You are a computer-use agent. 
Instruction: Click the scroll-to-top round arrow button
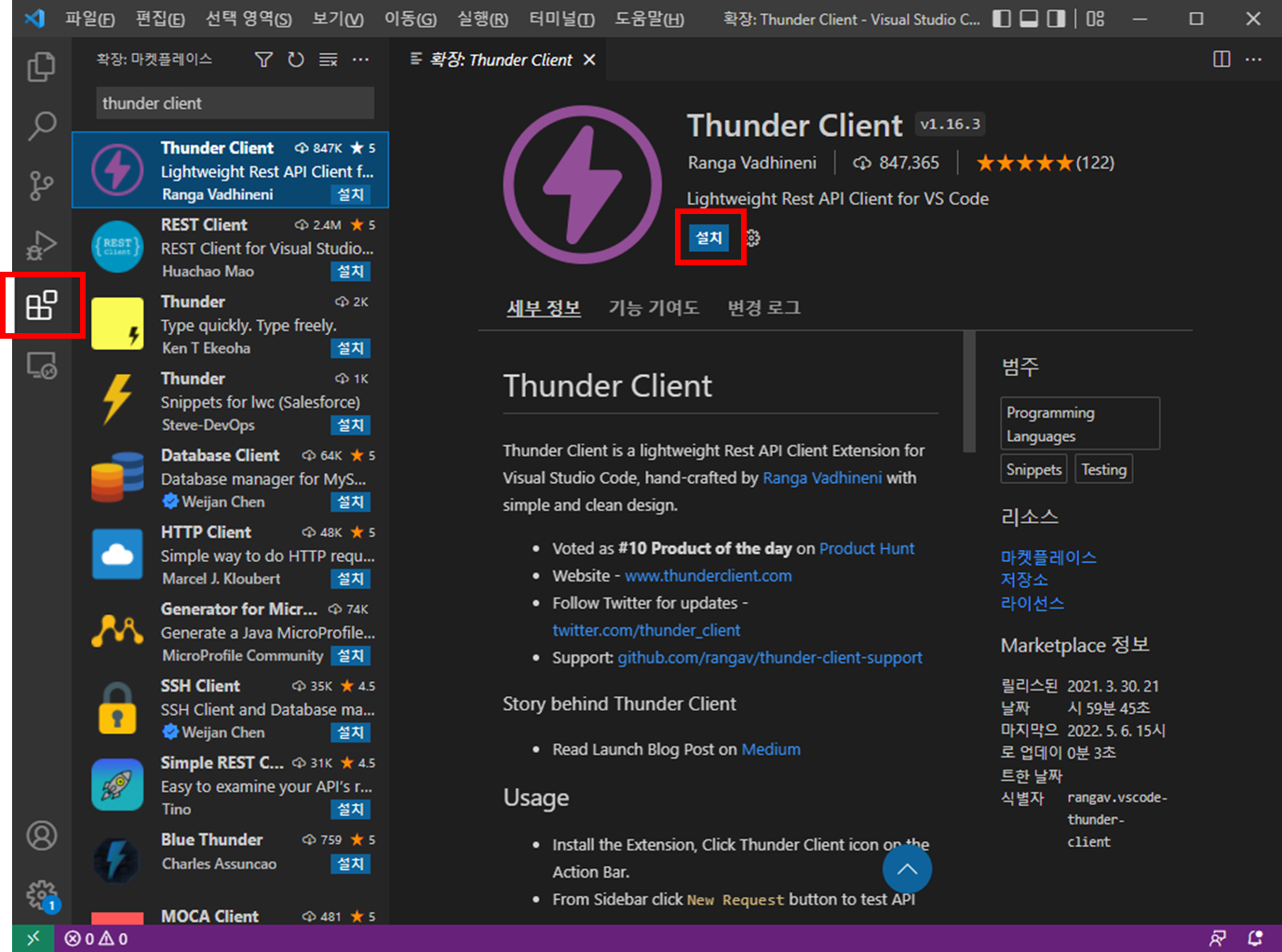(907, 870)
